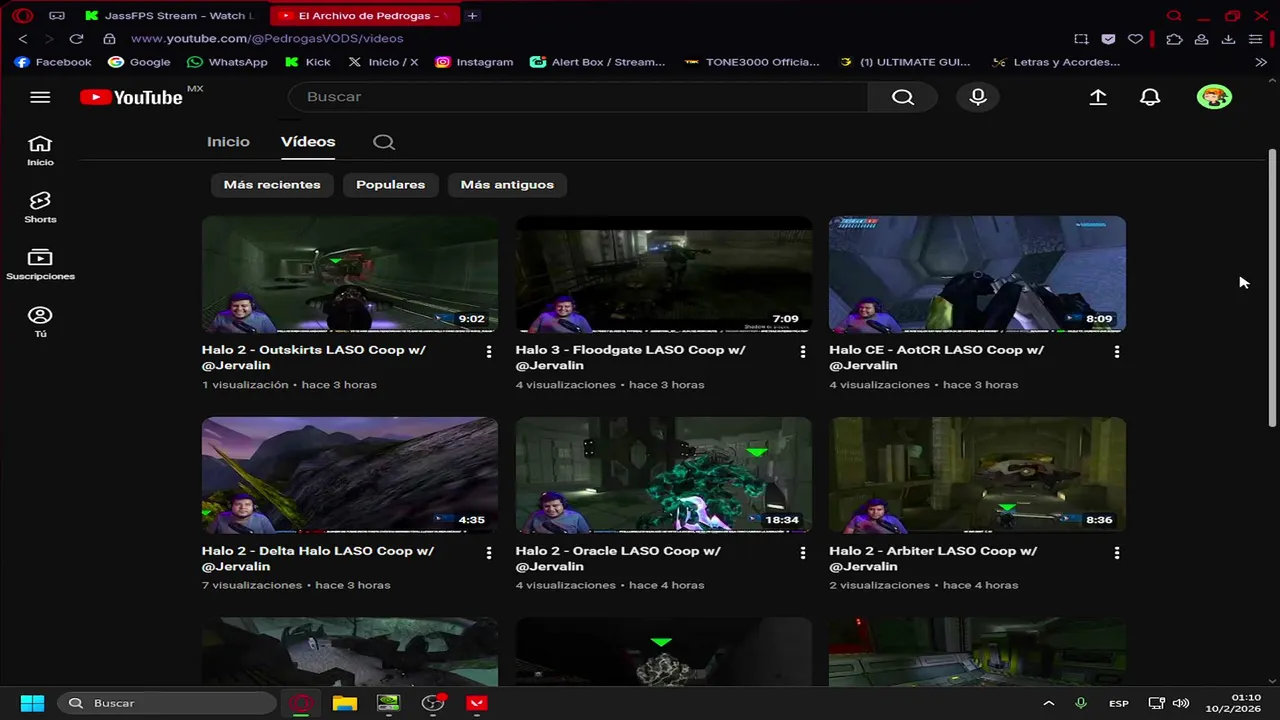
Task: Open Opera main menu logo
Action: click(x=22, y=15)
